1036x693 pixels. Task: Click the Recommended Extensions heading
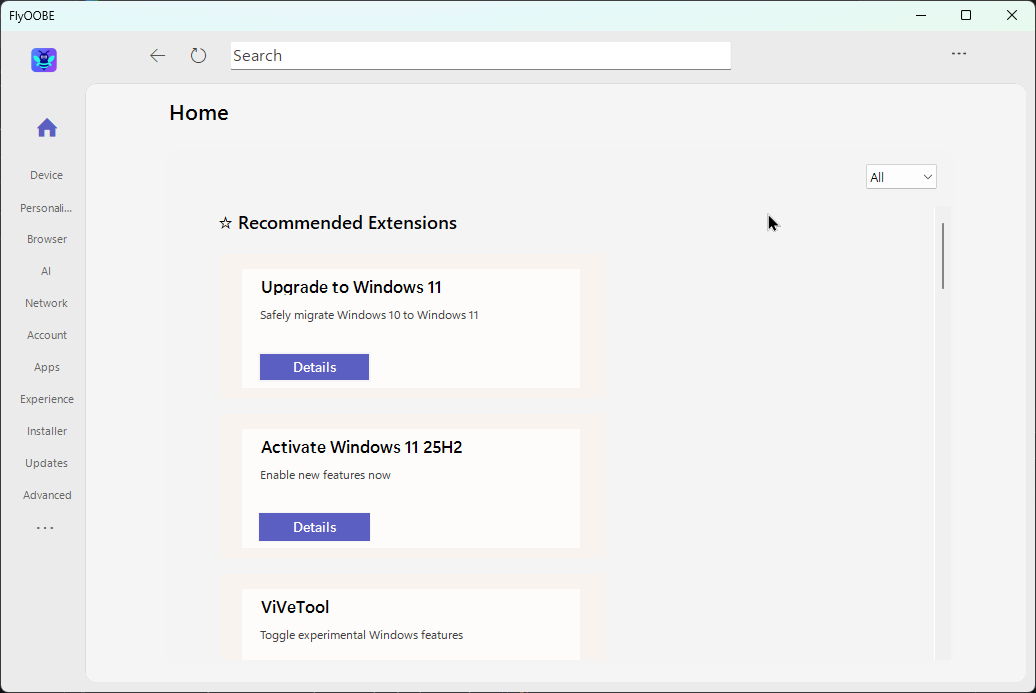coord(347,223)
